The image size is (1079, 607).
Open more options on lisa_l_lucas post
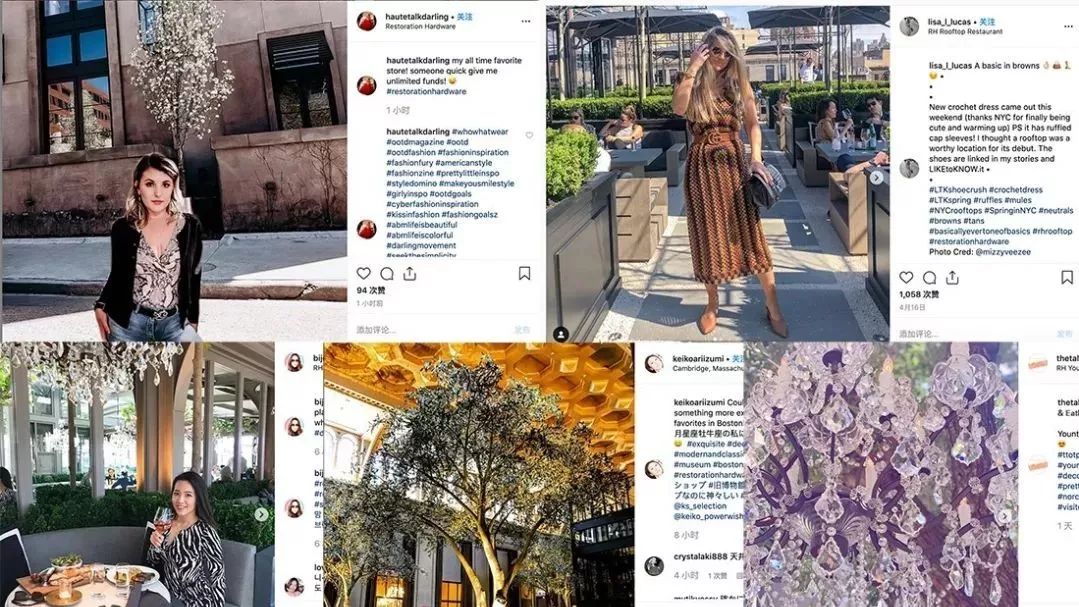pyautogui.click(x=1069, y=26)
